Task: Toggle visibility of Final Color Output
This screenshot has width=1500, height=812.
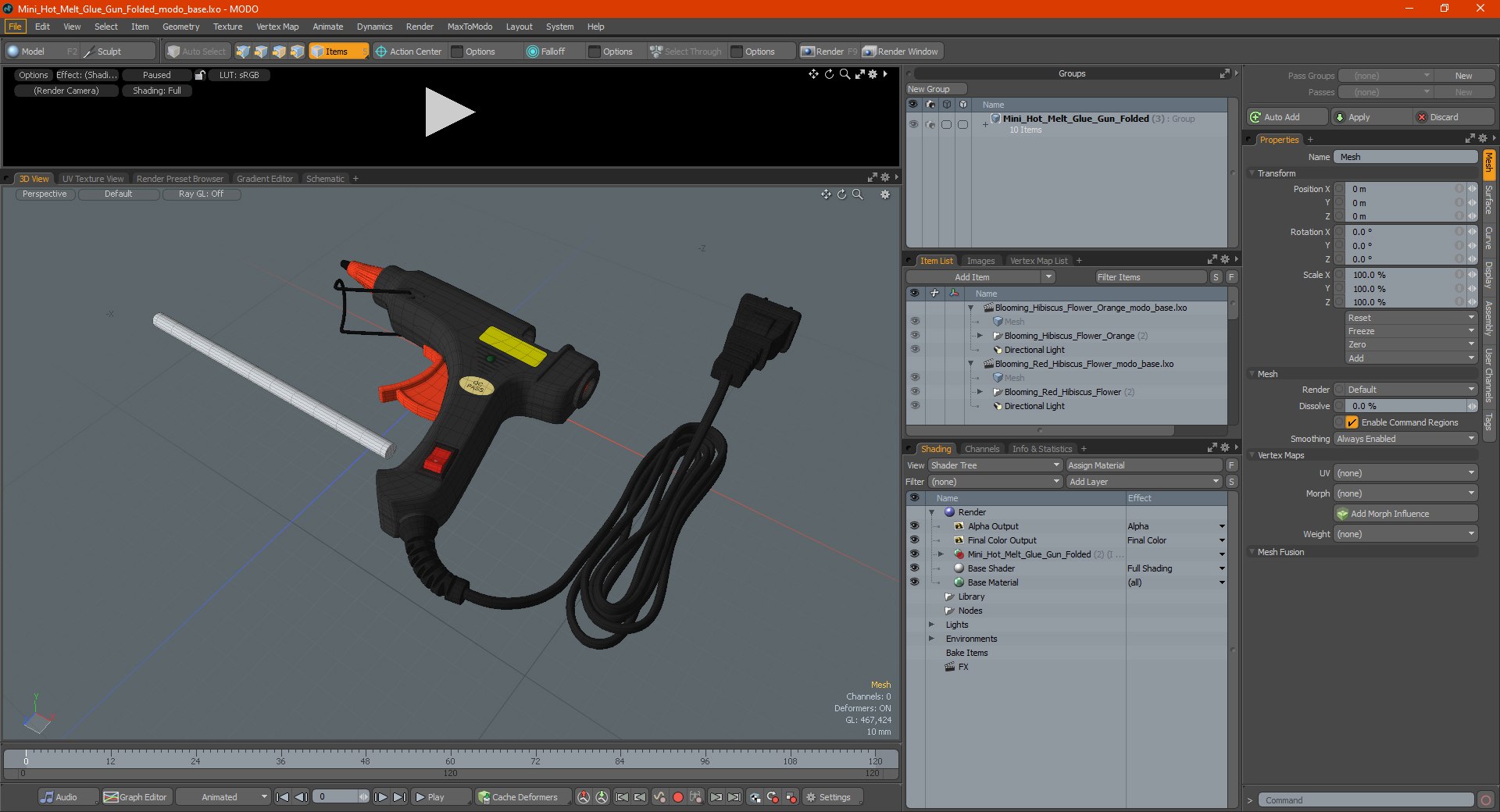Action: click(x=914, y=540)
